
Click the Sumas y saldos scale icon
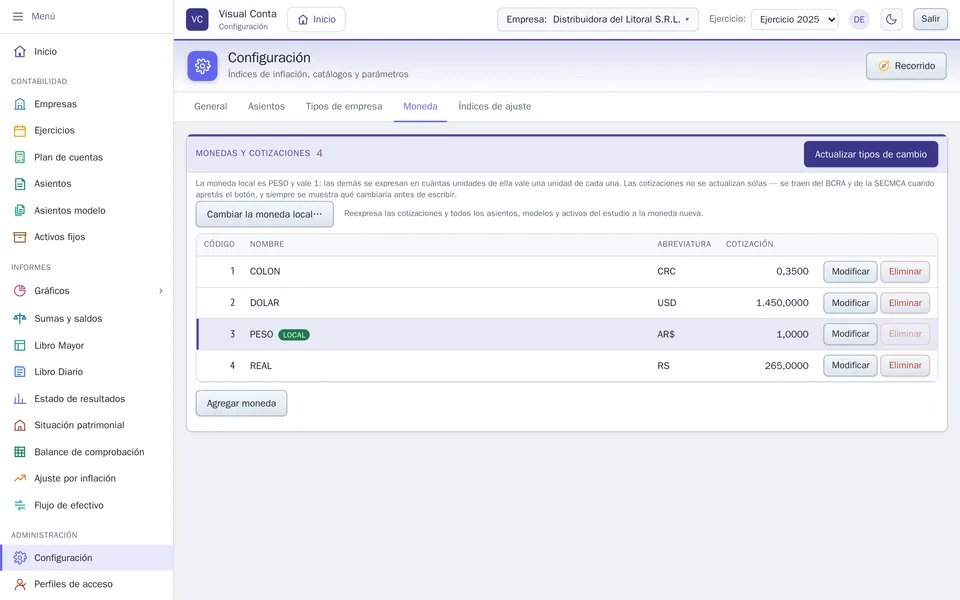coord(20,318)
